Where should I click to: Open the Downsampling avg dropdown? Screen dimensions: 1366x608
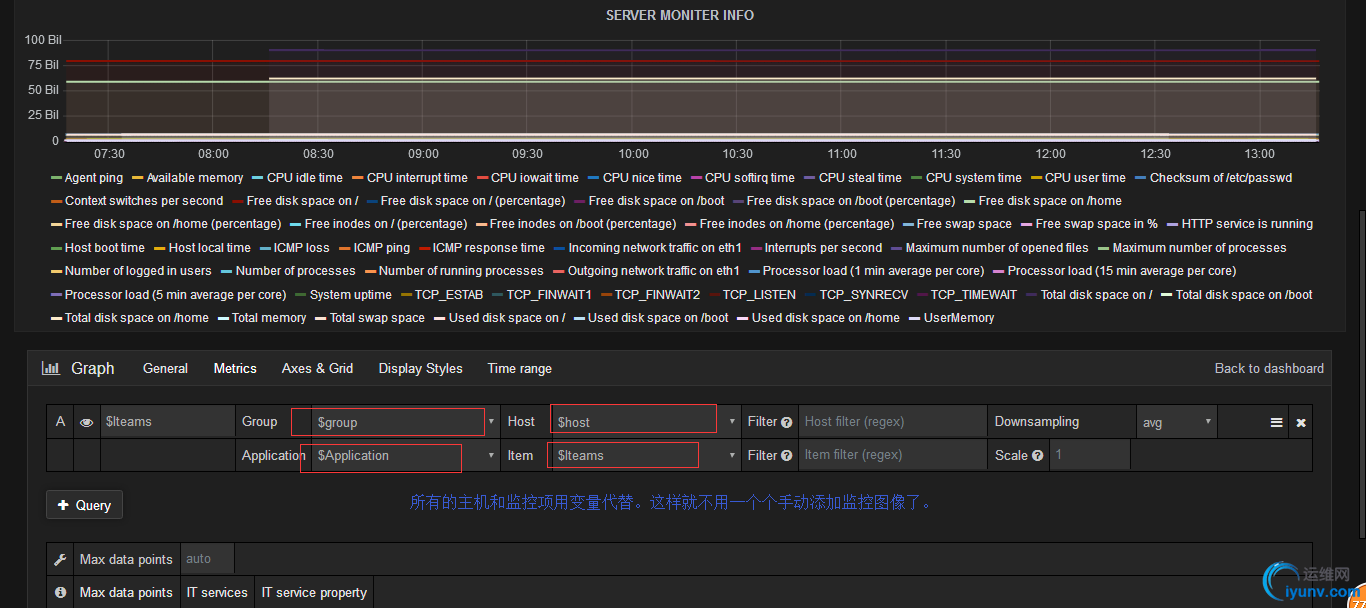click(x=1177, y=422)
